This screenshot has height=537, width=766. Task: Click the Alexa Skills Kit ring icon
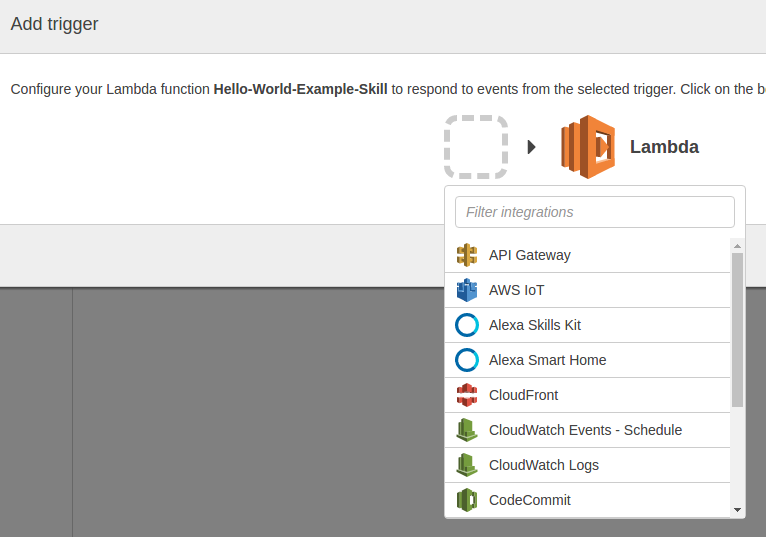[x=467, y=325]
